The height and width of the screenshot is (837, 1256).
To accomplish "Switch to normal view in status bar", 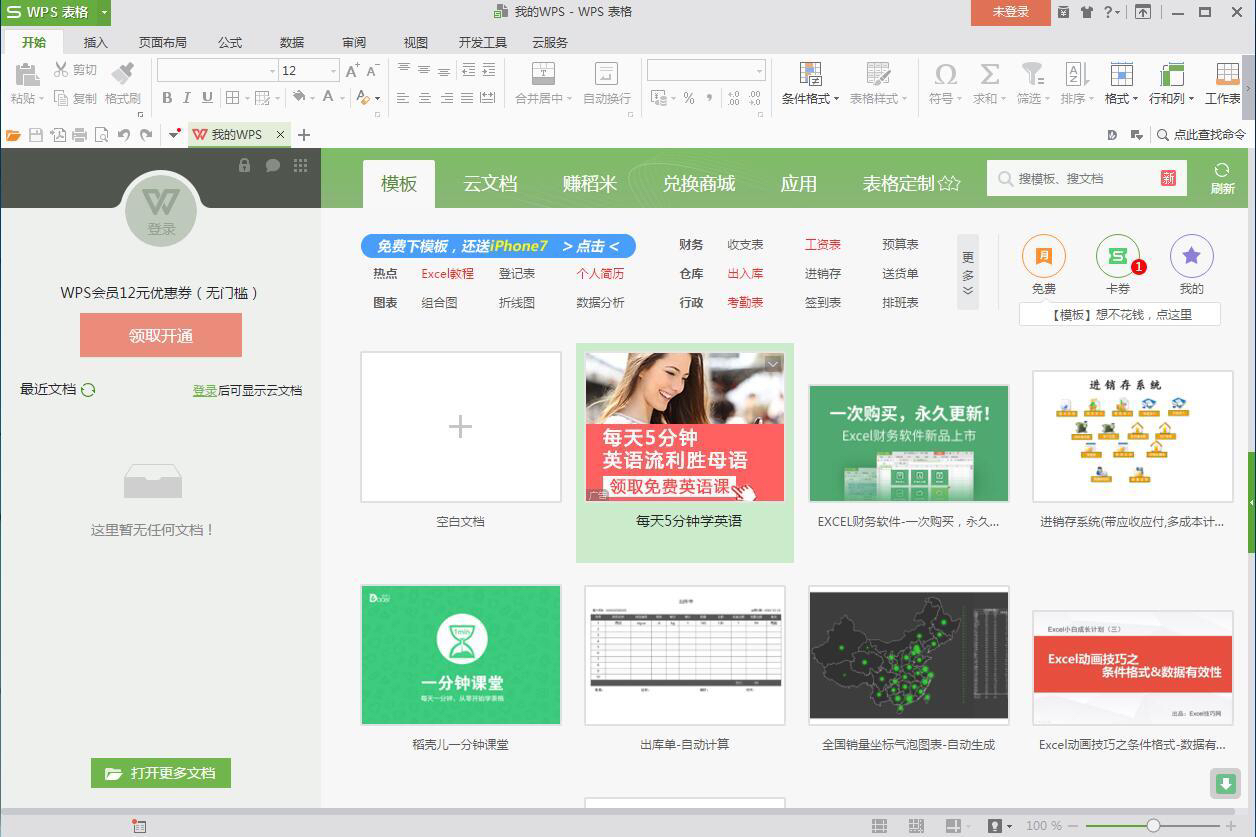I will 879,826.
